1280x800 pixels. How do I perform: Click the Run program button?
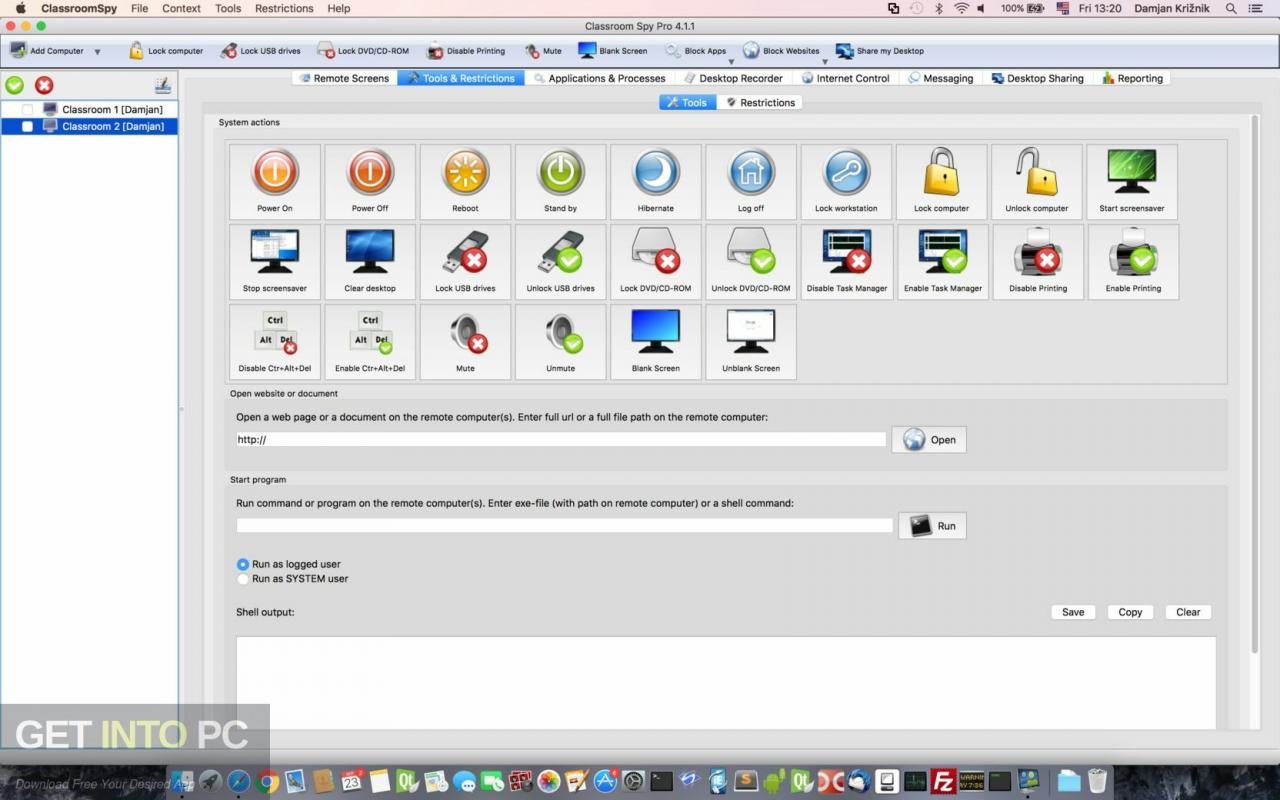932,526
